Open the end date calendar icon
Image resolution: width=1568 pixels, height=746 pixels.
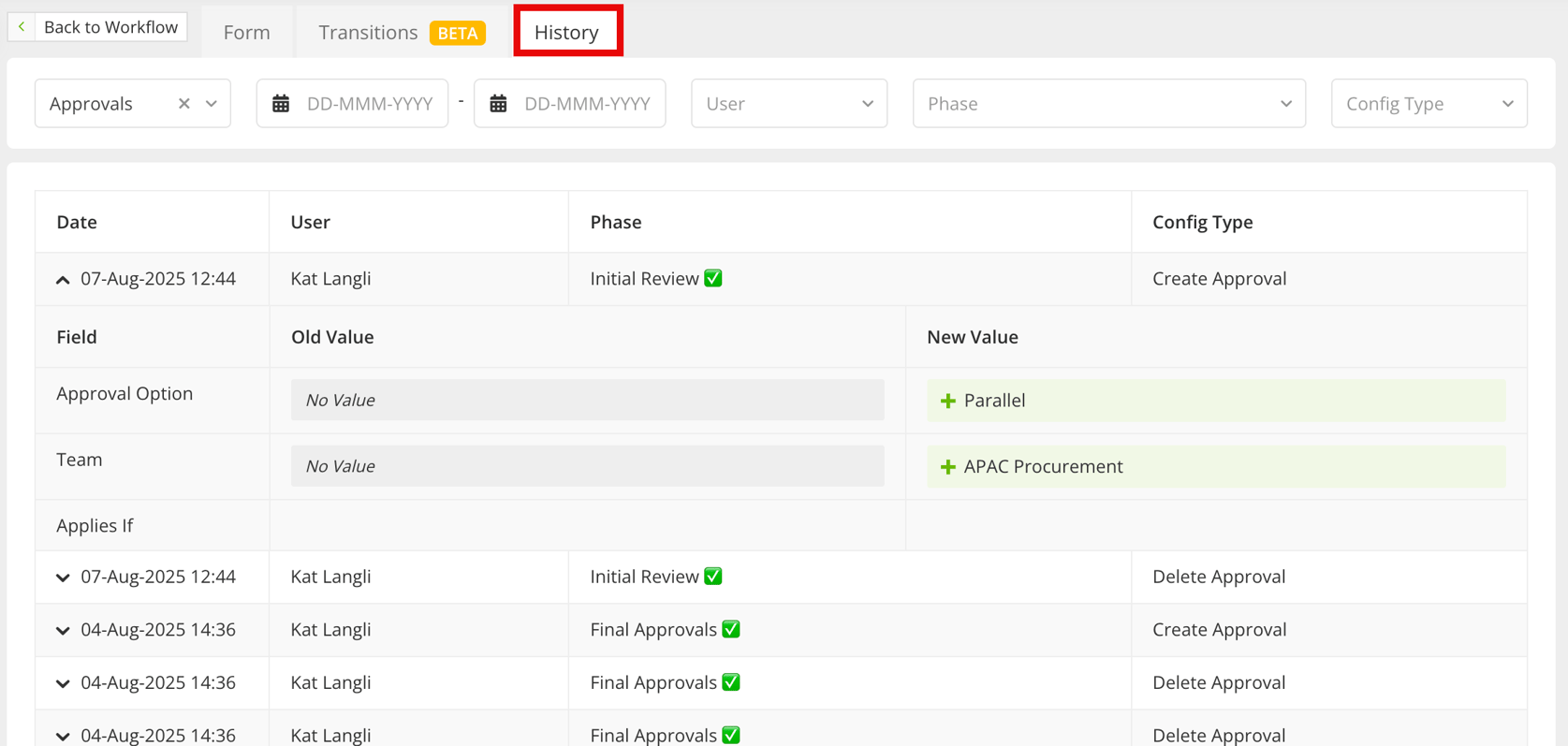pos(498,104)
